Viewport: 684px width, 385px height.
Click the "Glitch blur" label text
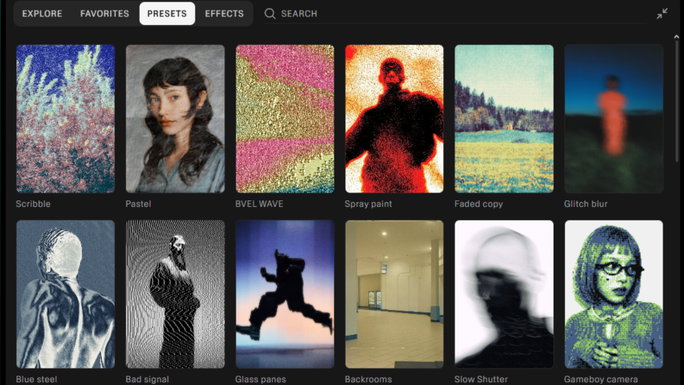[585, 204]
